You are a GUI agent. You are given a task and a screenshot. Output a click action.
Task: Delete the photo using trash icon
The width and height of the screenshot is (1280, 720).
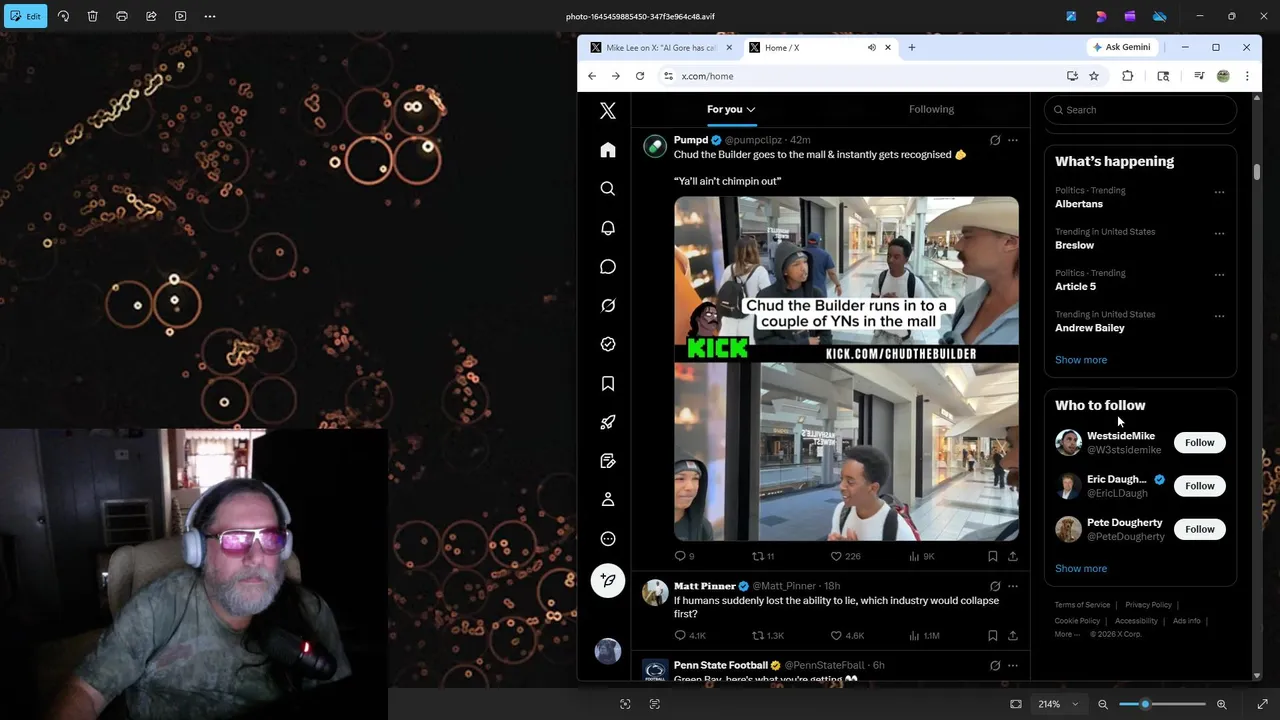pyautogui.click(x=92, y=16)
